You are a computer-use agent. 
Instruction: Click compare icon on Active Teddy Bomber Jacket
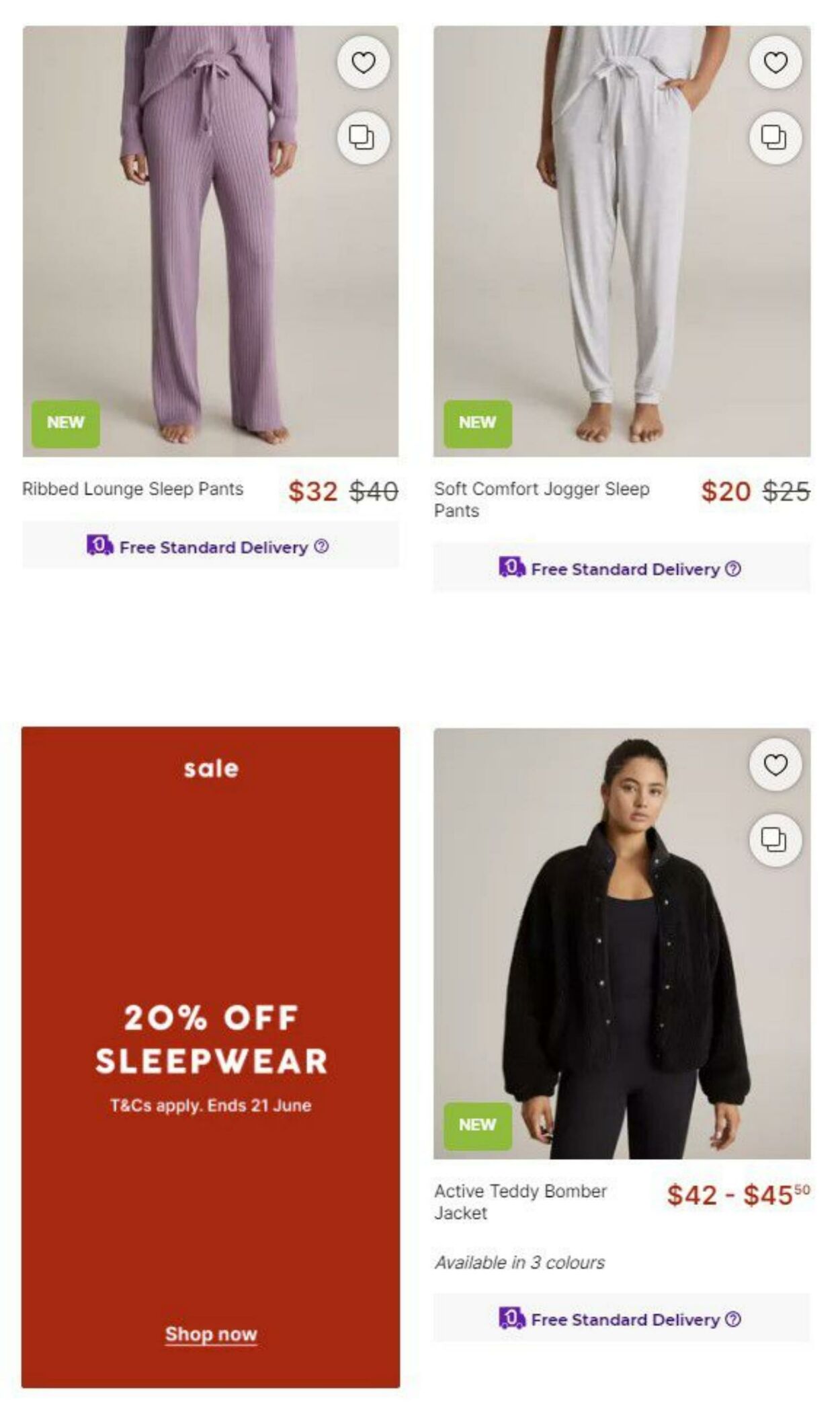(775, 840)
